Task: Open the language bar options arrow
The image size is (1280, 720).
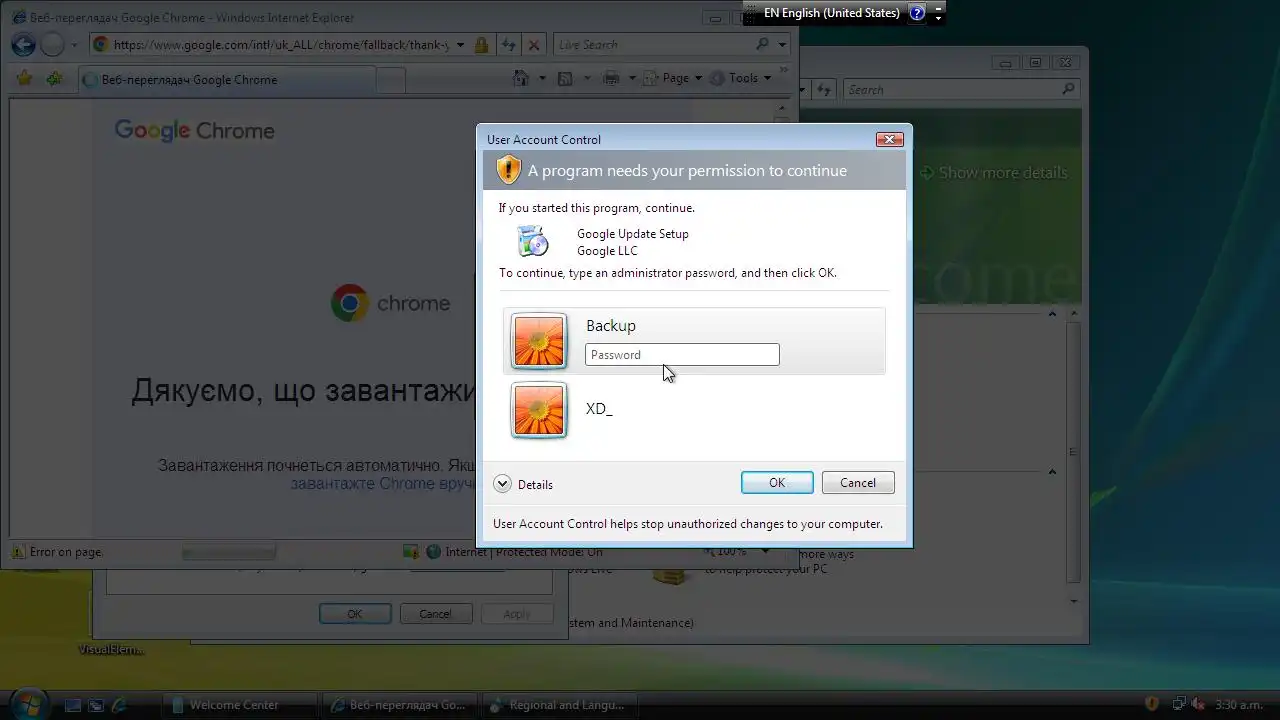Action: click(x=938, y=17)
